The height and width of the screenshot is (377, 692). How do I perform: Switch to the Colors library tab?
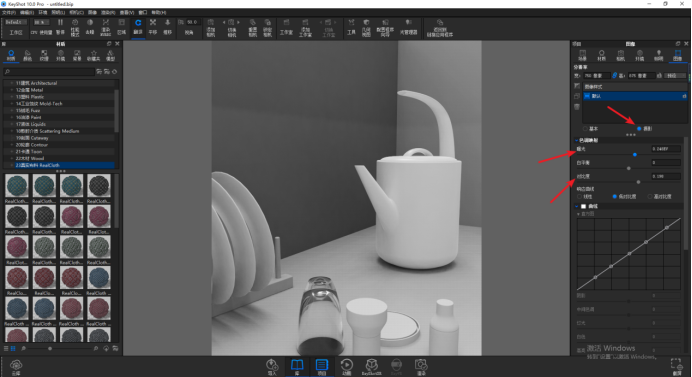pyautogui.click(x=27, y=55)
